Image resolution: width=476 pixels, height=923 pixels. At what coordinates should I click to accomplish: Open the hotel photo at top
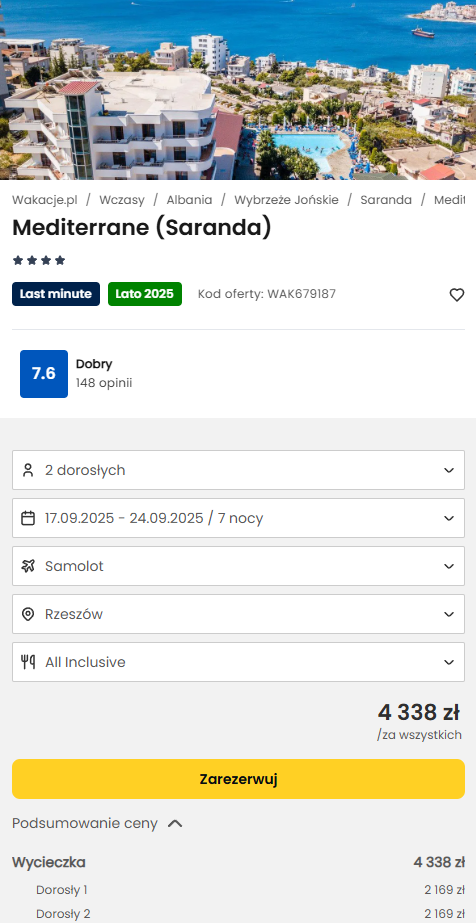[x=238, y=89]
